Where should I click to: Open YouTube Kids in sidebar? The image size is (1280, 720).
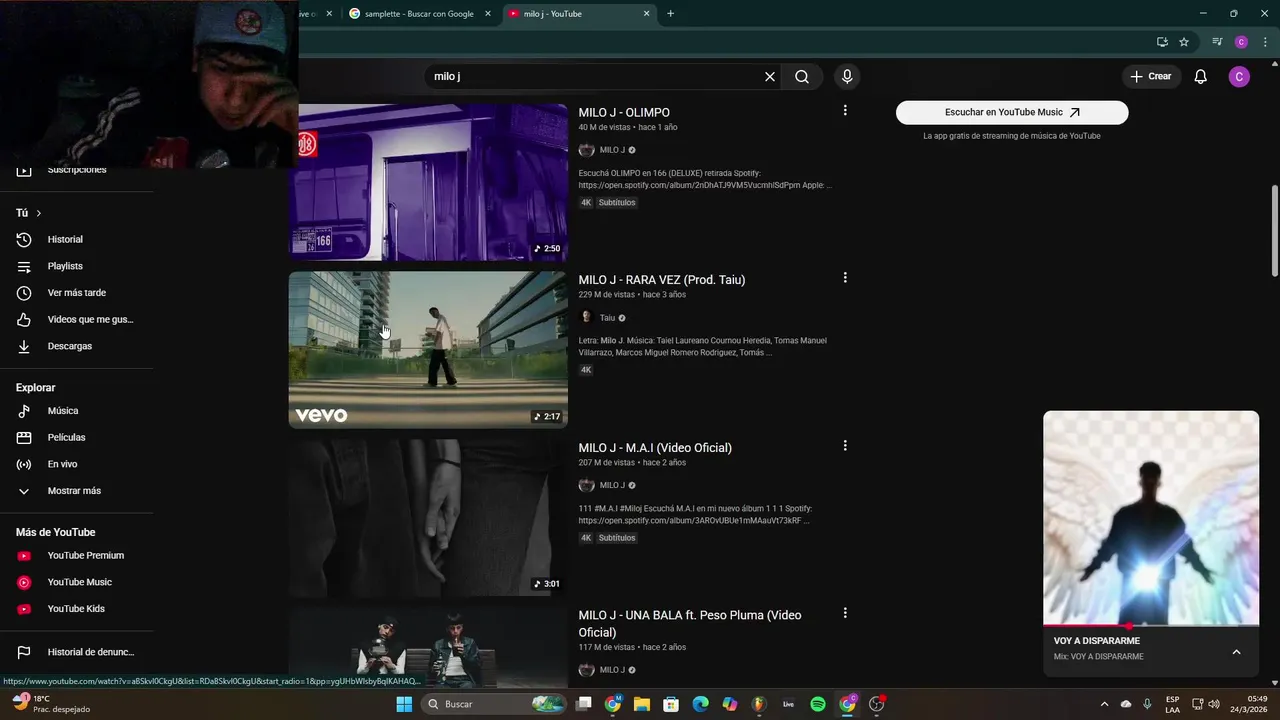(77, 609)
